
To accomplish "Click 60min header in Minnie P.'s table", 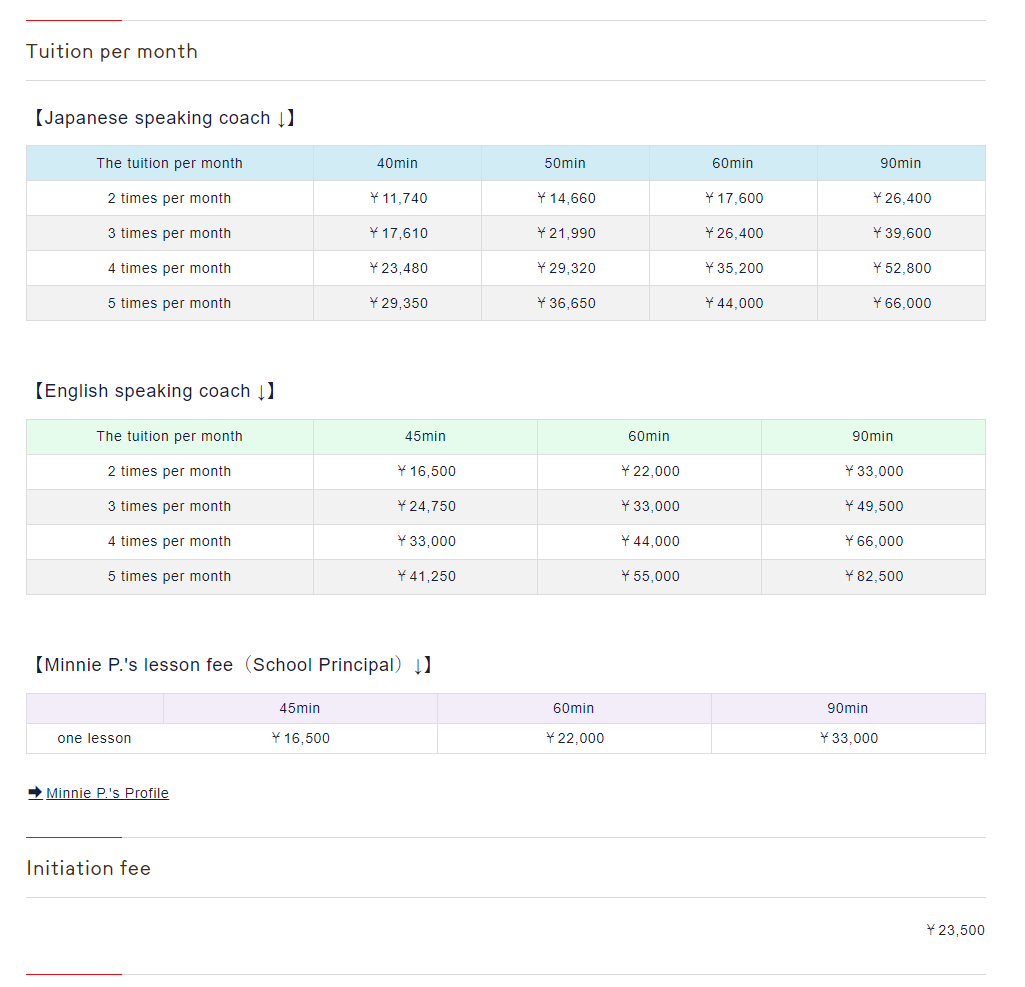I will tap(574, 709).
